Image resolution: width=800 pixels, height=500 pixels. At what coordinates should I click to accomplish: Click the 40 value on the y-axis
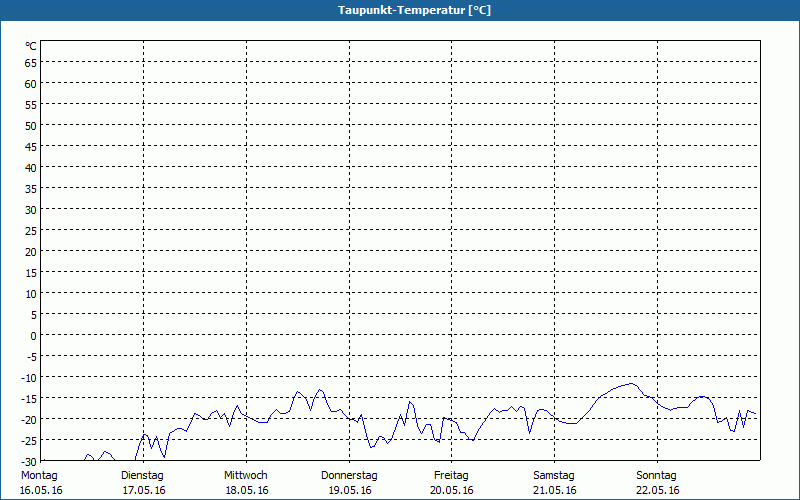tap(31, 168)
